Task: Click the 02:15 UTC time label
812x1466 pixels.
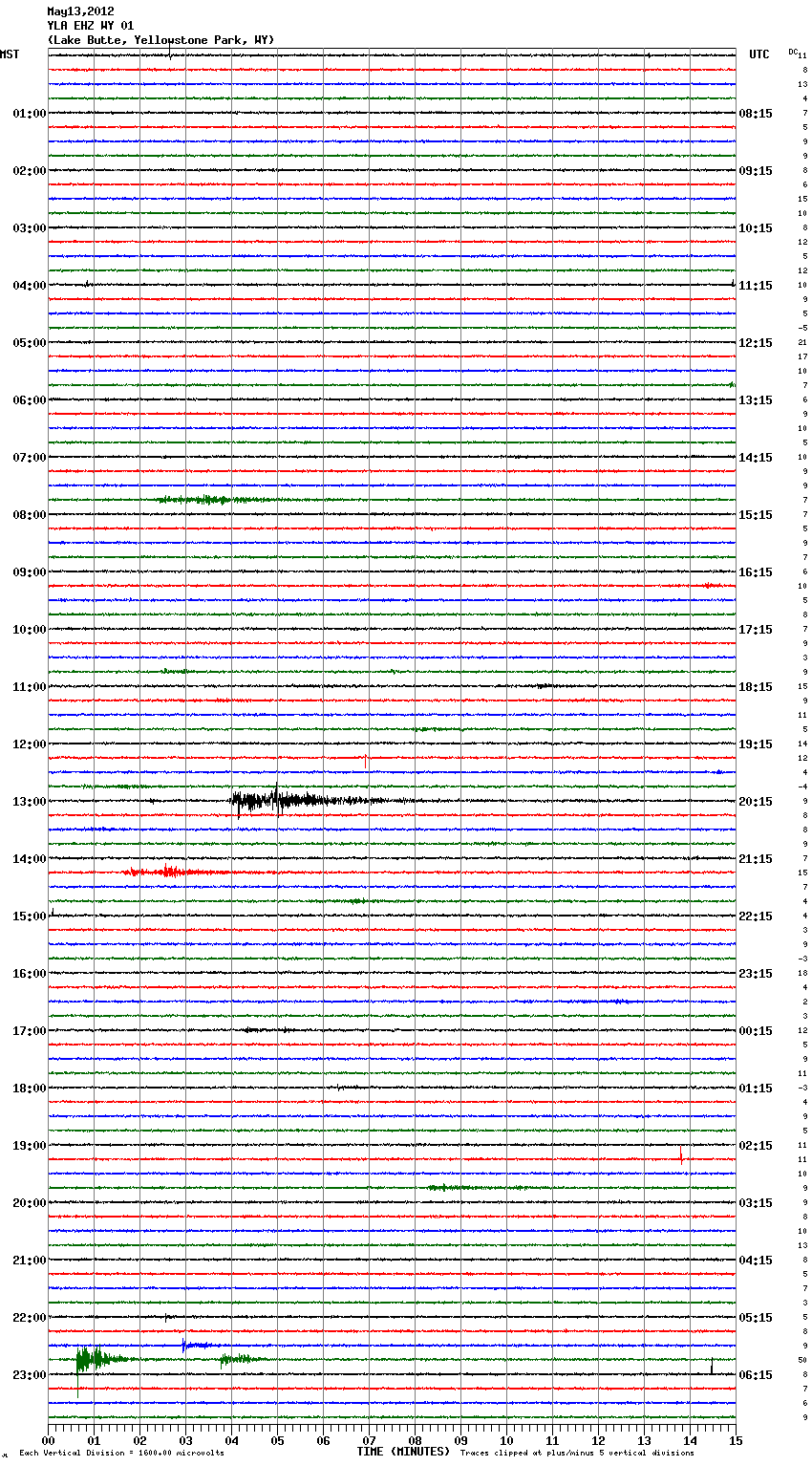Action: (756, 1146)
